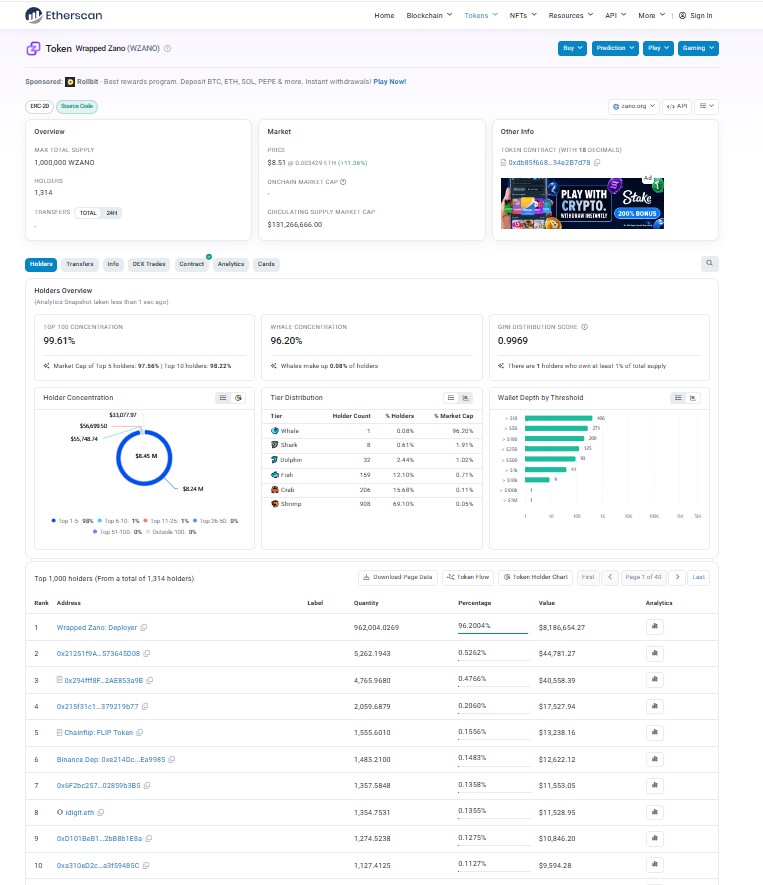Image resolution: width=763 pixels, height=885 pixels.
Task: Switch Holder Concentration to pie chart view
Action: tap(238, 398)
